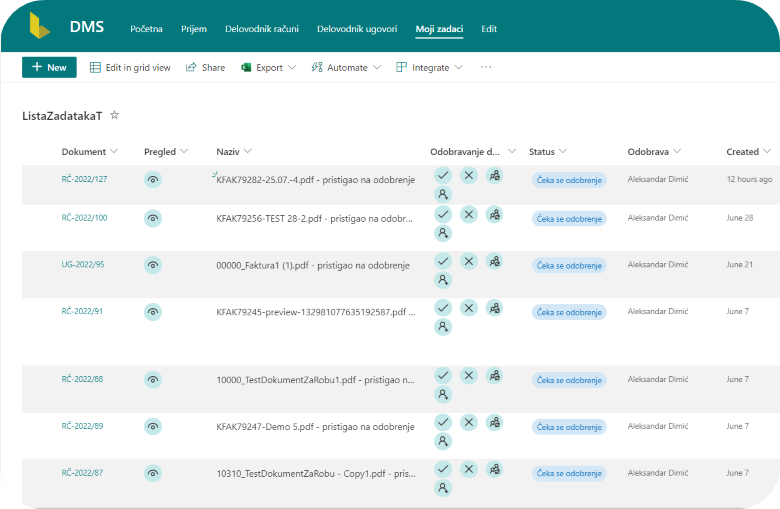780x509 pixels.
Task: Click the delegate people icon for UG-2022/95
Action: click(494, 261)
